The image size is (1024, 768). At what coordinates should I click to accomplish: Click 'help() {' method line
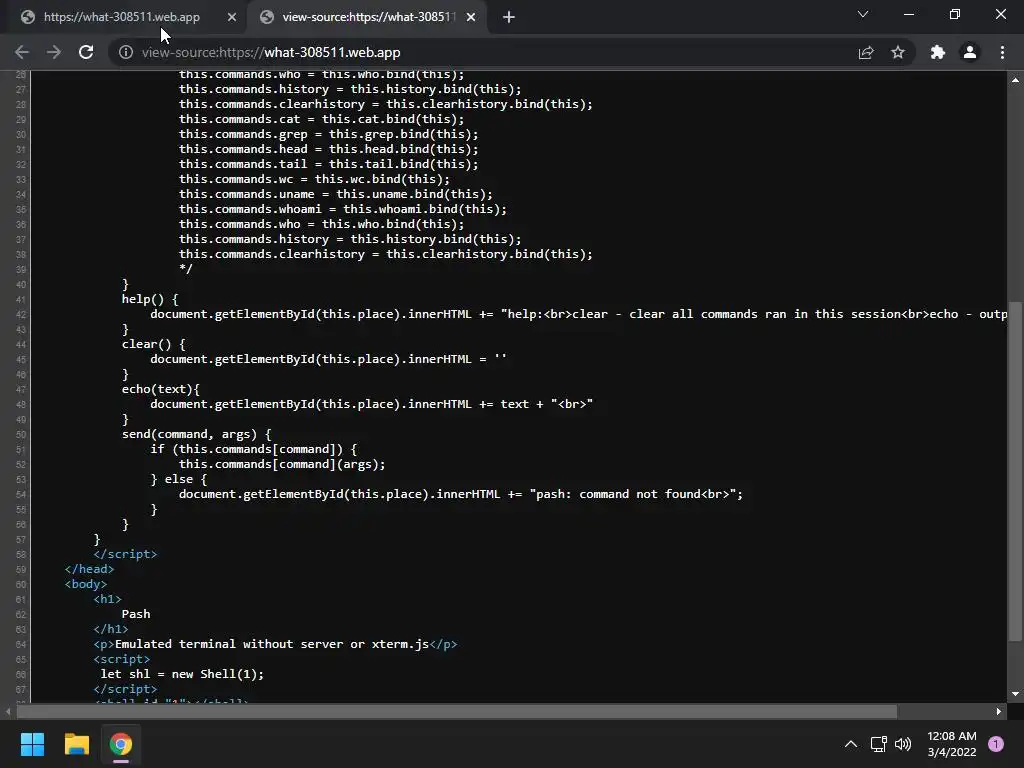click(x=150, y=299)
